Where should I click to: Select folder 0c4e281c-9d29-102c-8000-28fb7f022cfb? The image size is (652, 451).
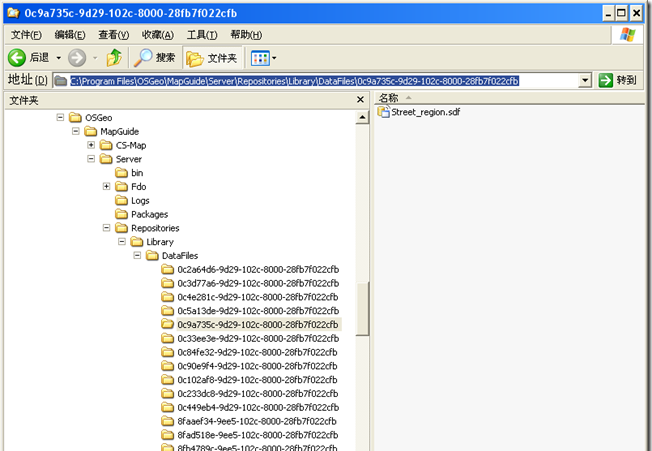click(x=257, y=297)
